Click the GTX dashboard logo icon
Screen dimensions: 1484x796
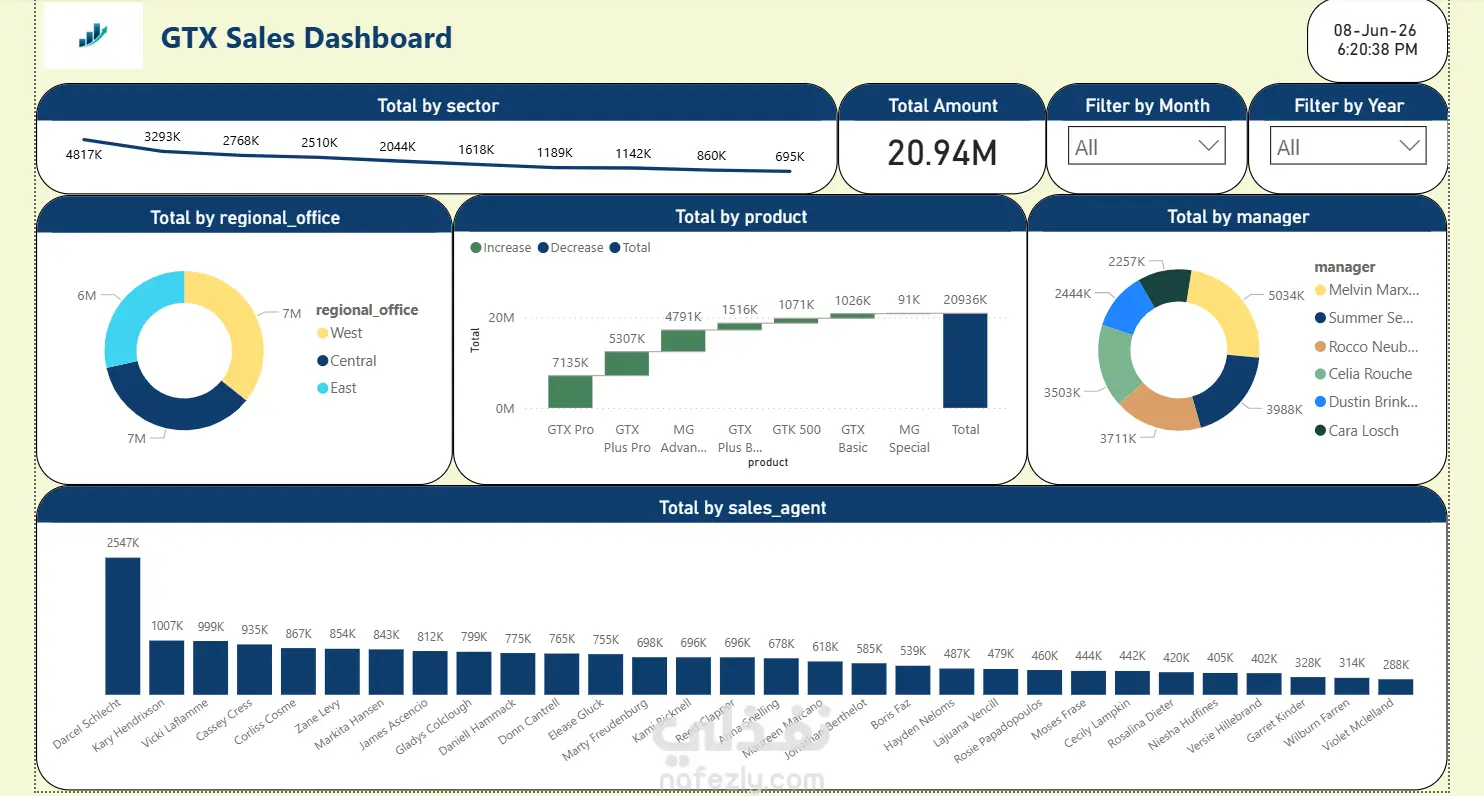coord(93,36)
